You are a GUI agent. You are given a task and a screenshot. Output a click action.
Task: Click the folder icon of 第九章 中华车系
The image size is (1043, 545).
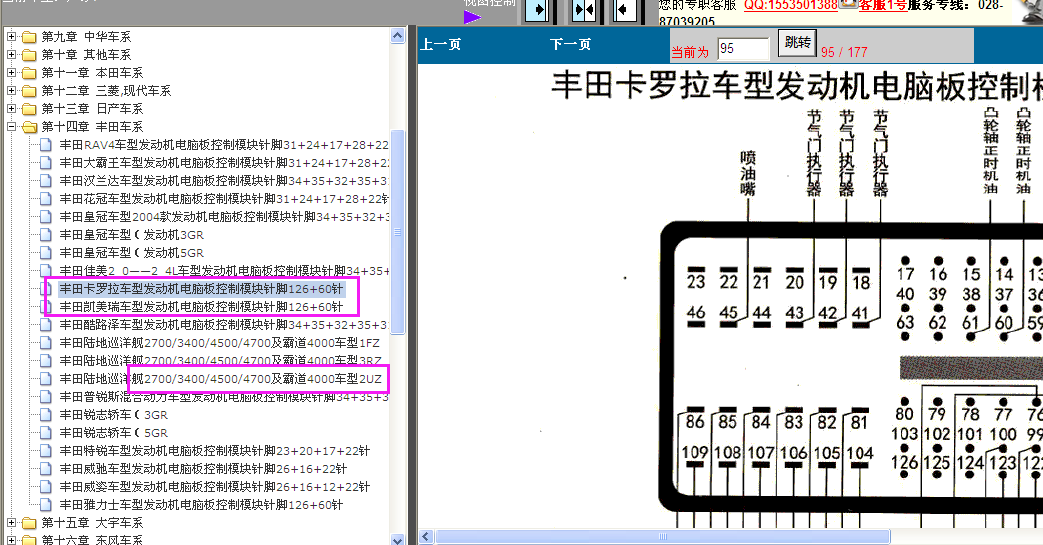29,37
